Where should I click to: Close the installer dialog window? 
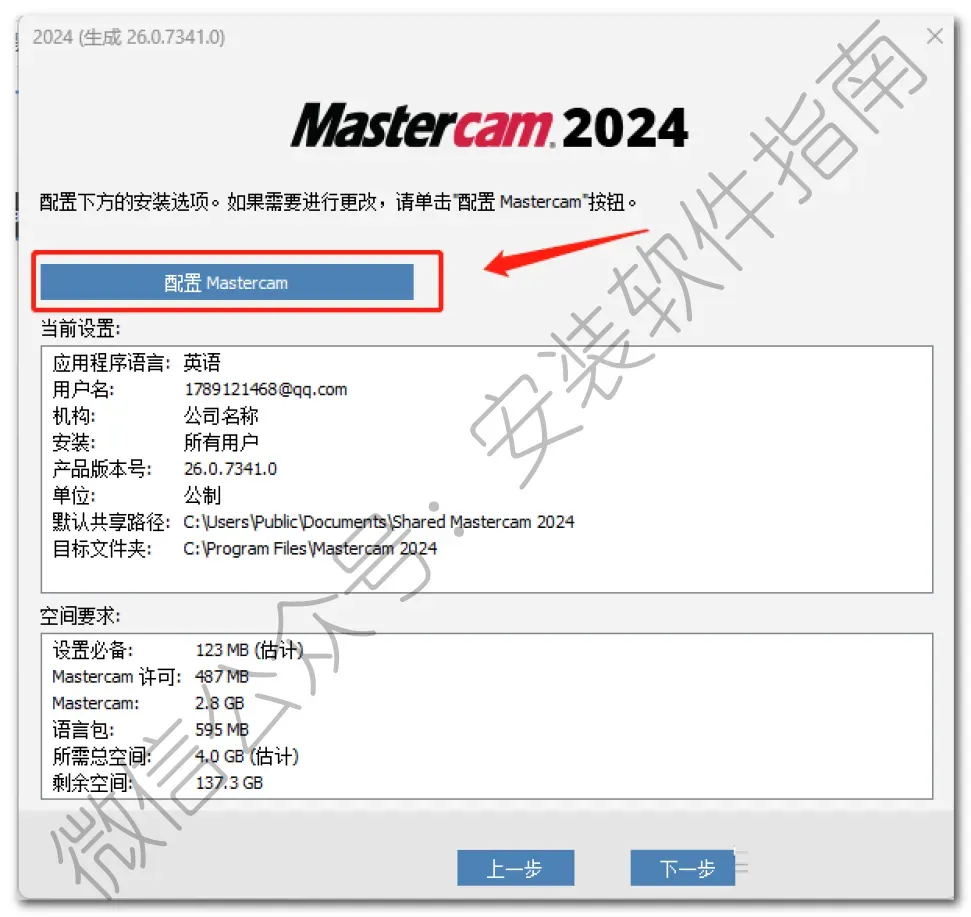tap(934, 36)
